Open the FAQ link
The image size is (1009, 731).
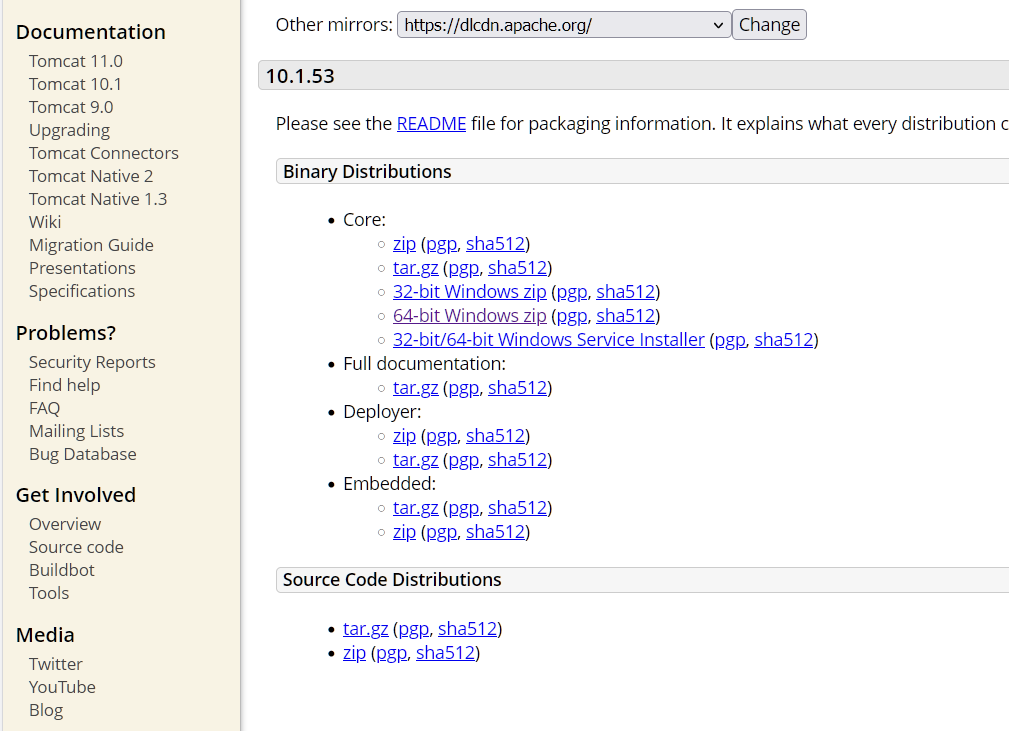[44, 409]
